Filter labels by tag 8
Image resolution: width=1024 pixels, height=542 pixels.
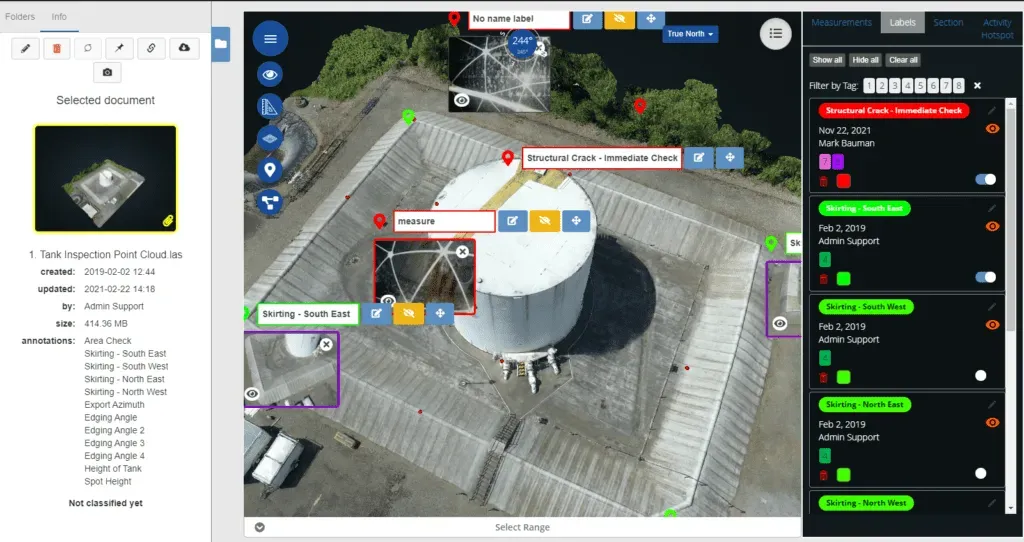pyautogui.click(x=959, y=86)
